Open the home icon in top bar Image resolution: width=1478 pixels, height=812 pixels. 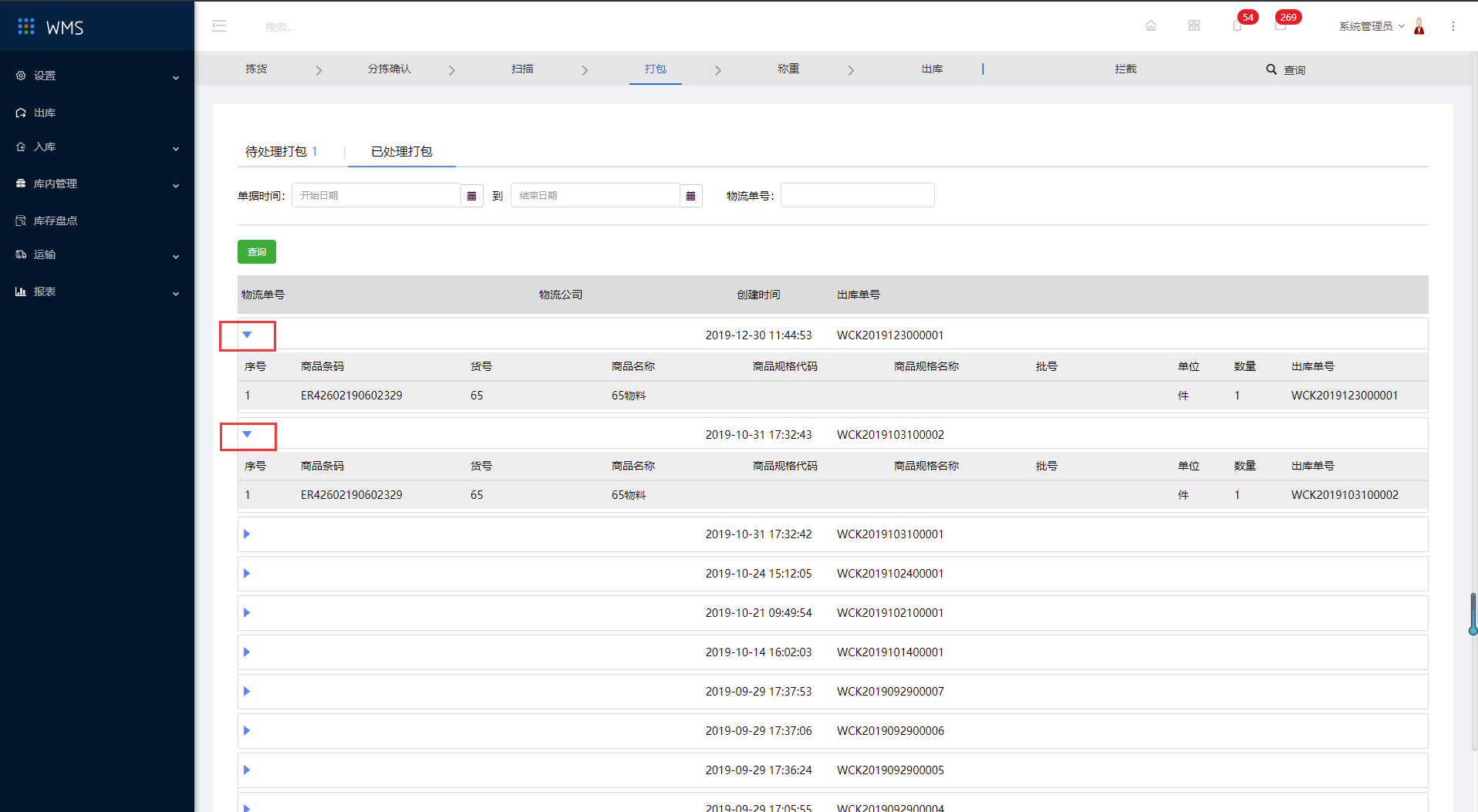coord(1151,25)
